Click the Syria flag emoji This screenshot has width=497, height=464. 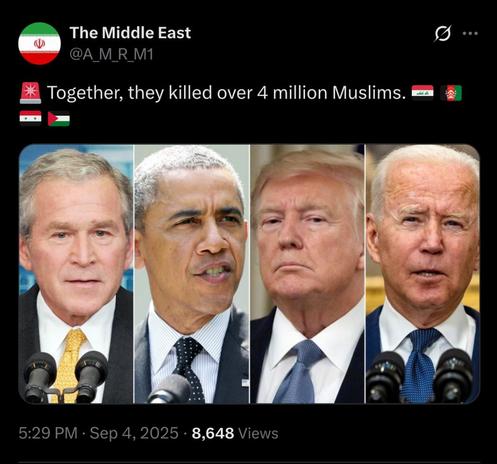30,118
